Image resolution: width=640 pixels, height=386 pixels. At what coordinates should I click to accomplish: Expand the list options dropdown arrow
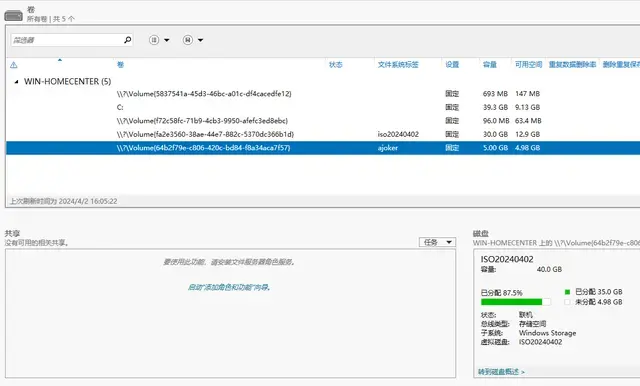coord(167,40)
